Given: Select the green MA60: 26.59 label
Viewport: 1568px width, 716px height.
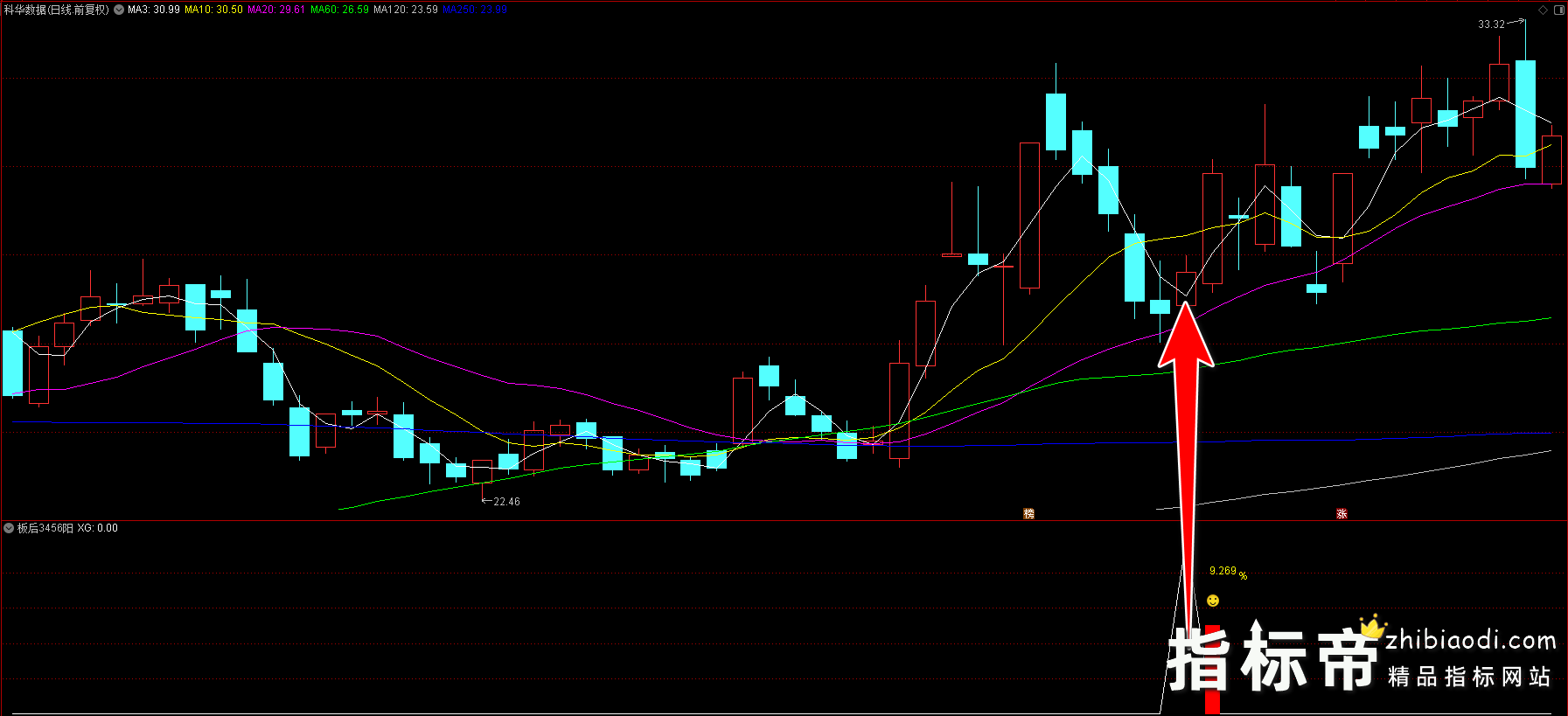Looking at the screenshot, I should [x=339, y=10].
